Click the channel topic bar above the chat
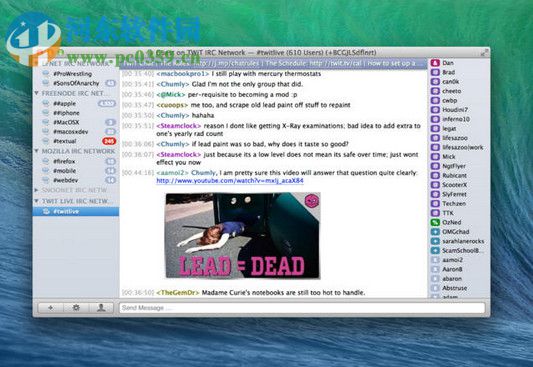The width and height of the screenshot is (533, 367). click(x=273, y=63)
